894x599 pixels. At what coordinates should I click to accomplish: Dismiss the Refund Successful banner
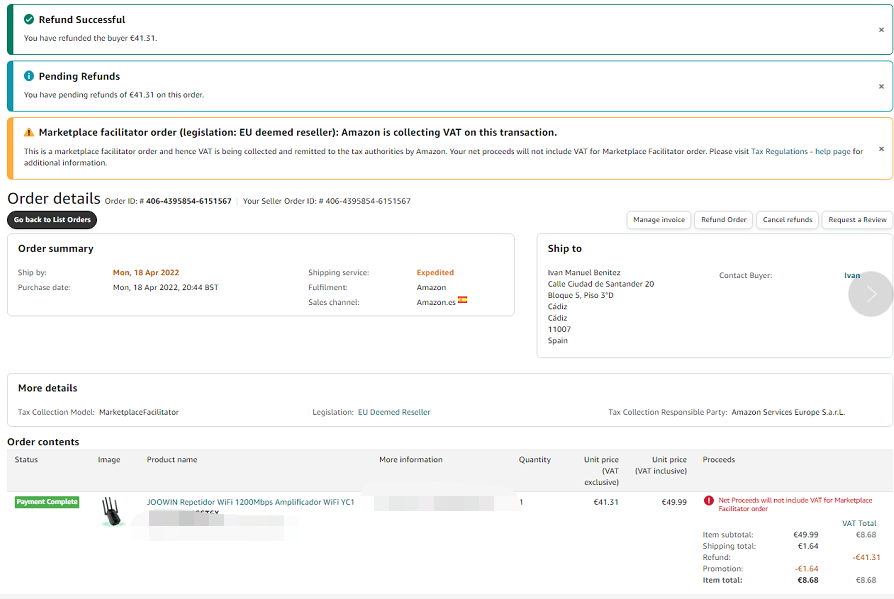coord(881,30)
